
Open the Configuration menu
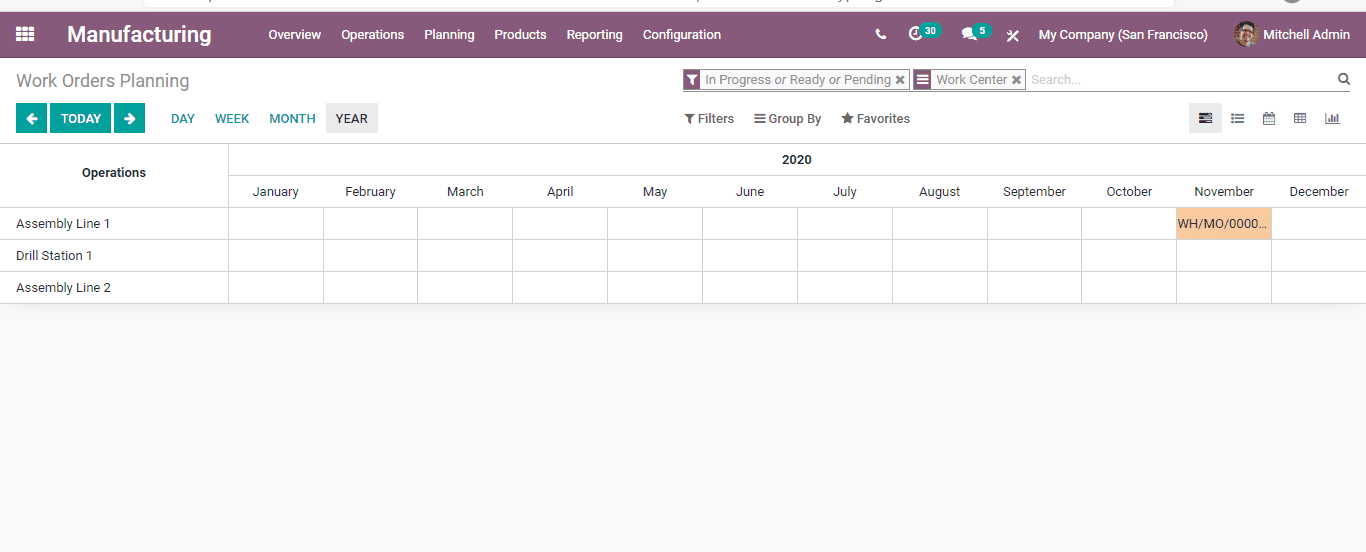(681, 34)
